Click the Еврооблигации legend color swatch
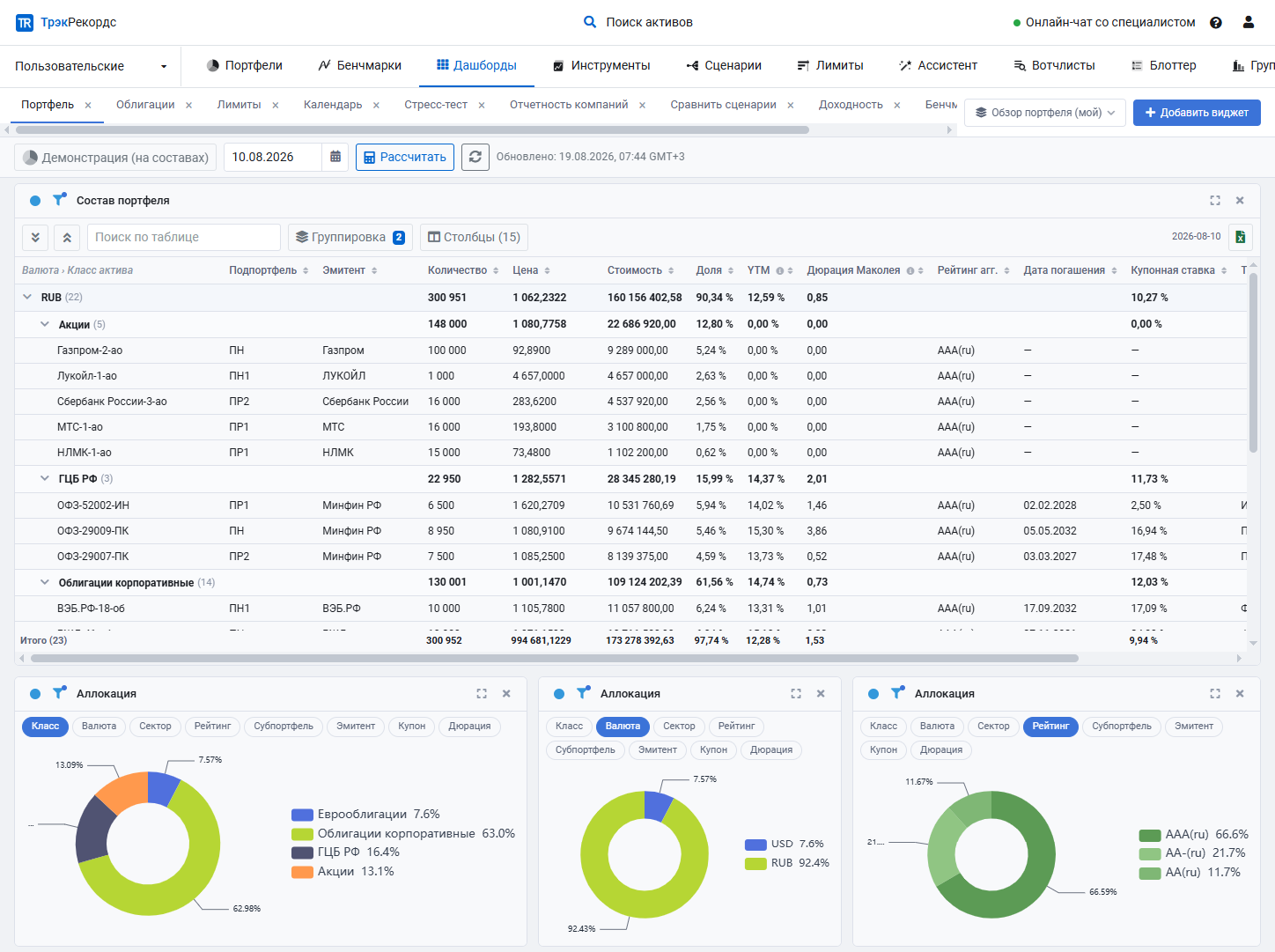The height and width of the screenshot is (952, 1275). pyautogui.click(x=302, y=815)
